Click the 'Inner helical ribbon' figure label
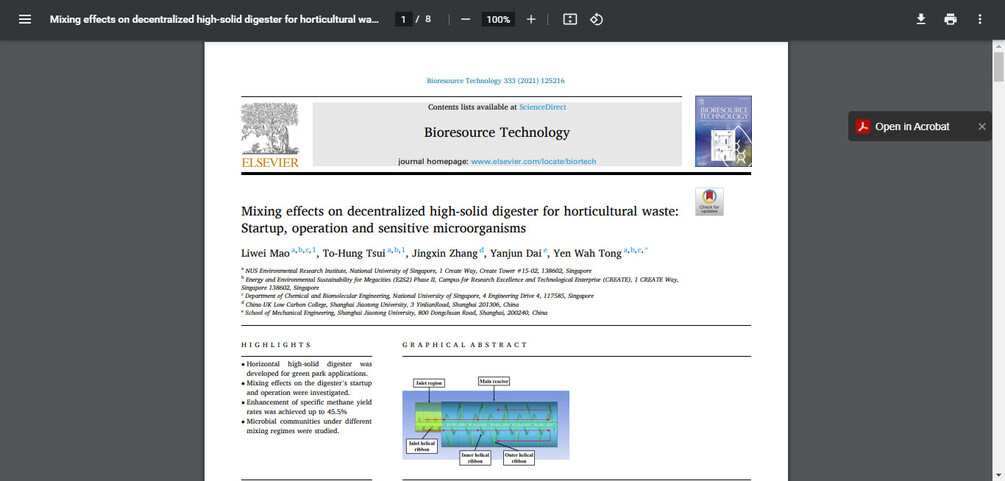The height and width of the screenshot is (481, 1005). 474,458
